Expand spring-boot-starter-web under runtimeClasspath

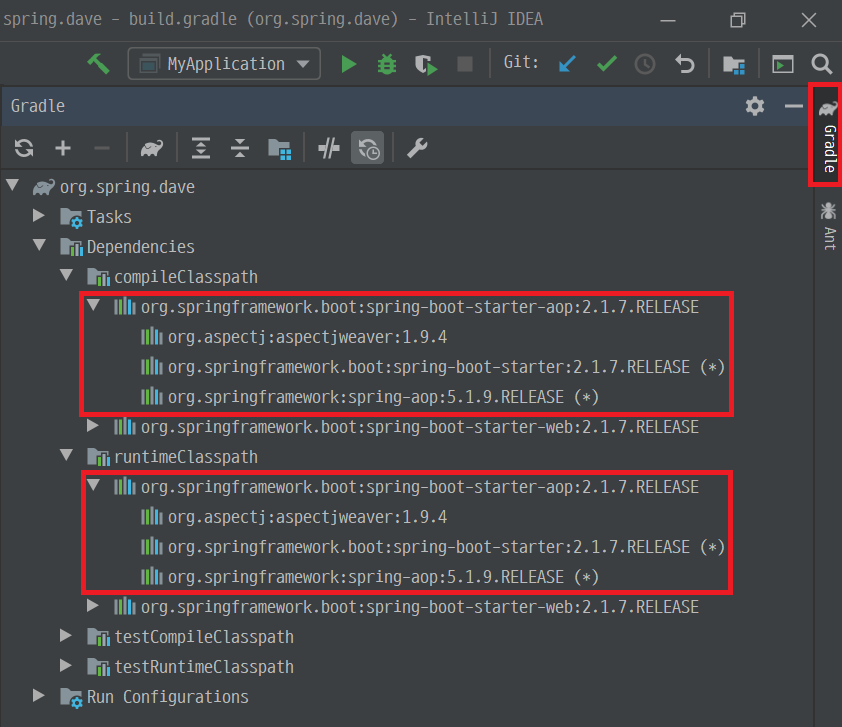pyautogui.click(x=93, y=606)
